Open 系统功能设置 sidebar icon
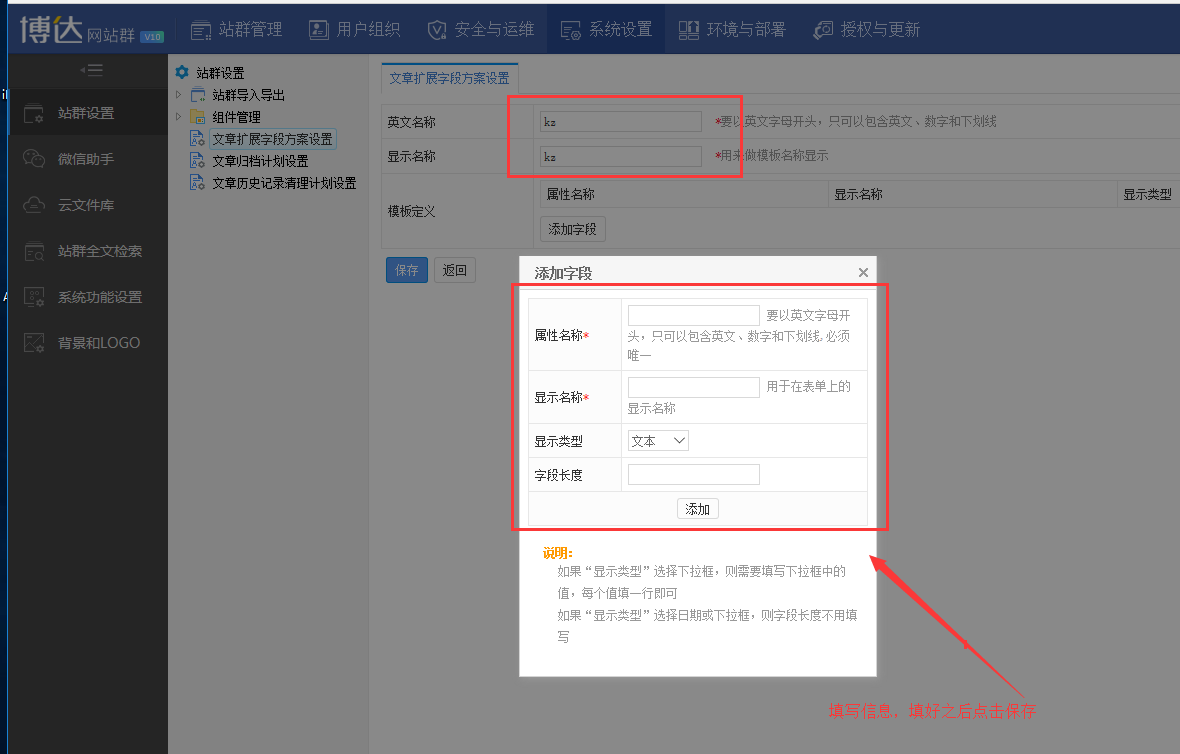This screenshot has height=754, width=1180. tap(34, 297)
